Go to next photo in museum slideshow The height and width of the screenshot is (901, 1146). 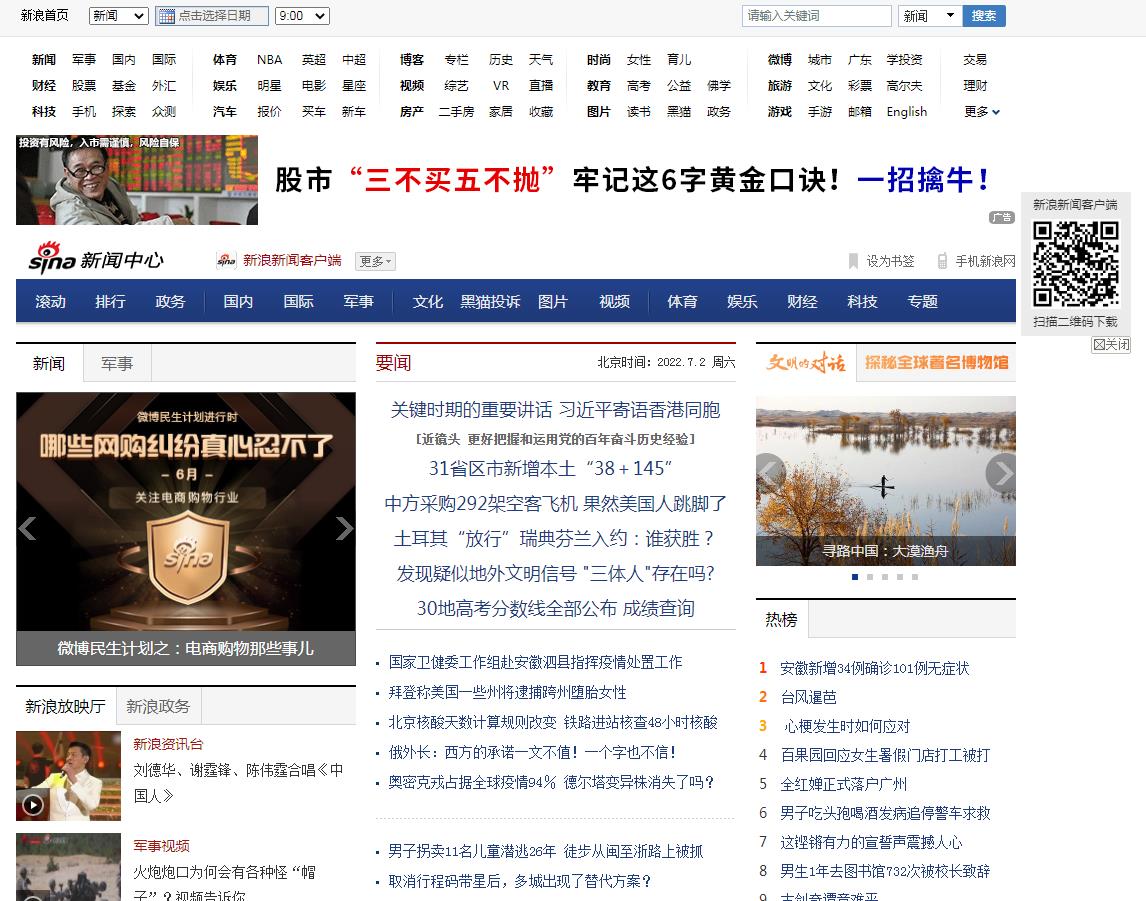1001,473
